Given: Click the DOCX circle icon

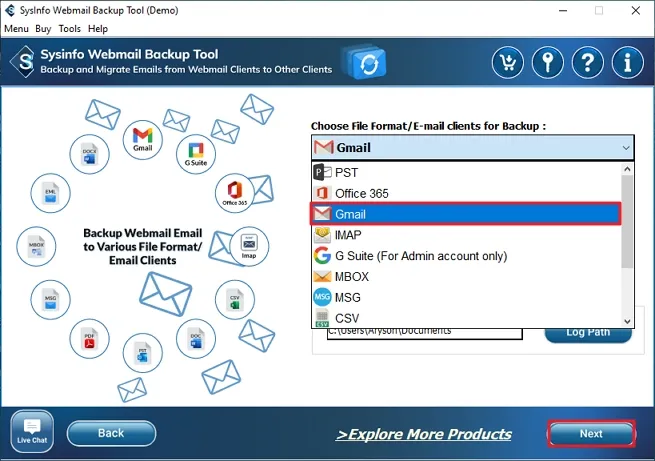Looking at the screenshot, I should click(x=89, y=154).
